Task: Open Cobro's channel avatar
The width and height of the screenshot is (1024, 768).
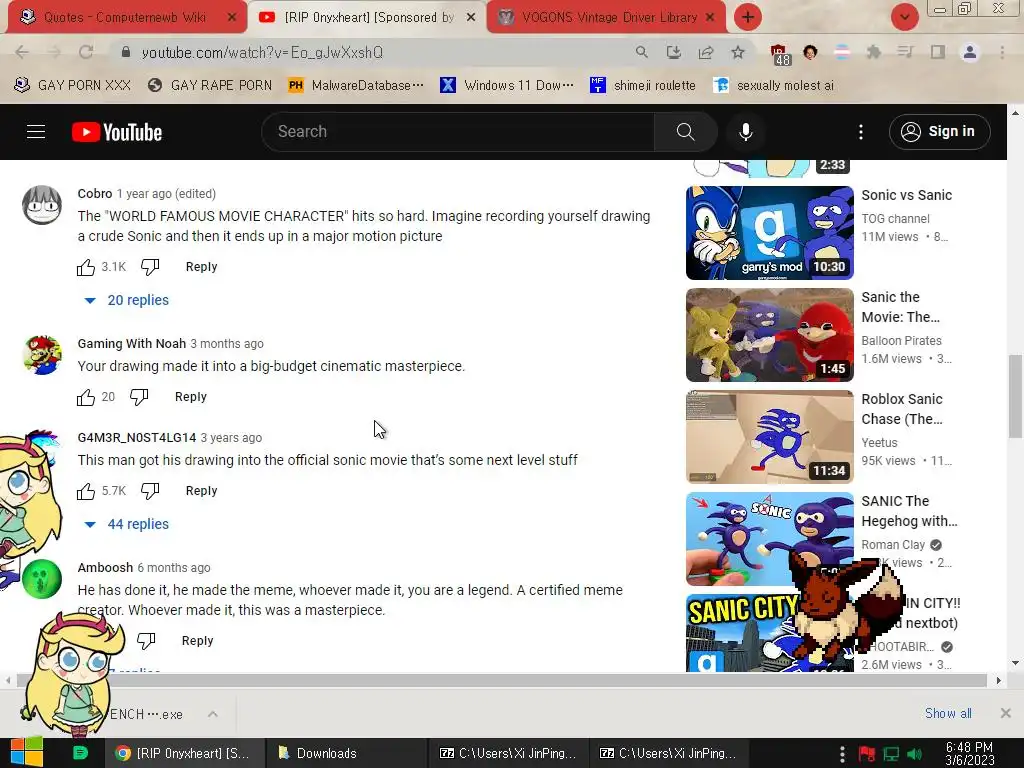Action: click(x=42, y=205)
